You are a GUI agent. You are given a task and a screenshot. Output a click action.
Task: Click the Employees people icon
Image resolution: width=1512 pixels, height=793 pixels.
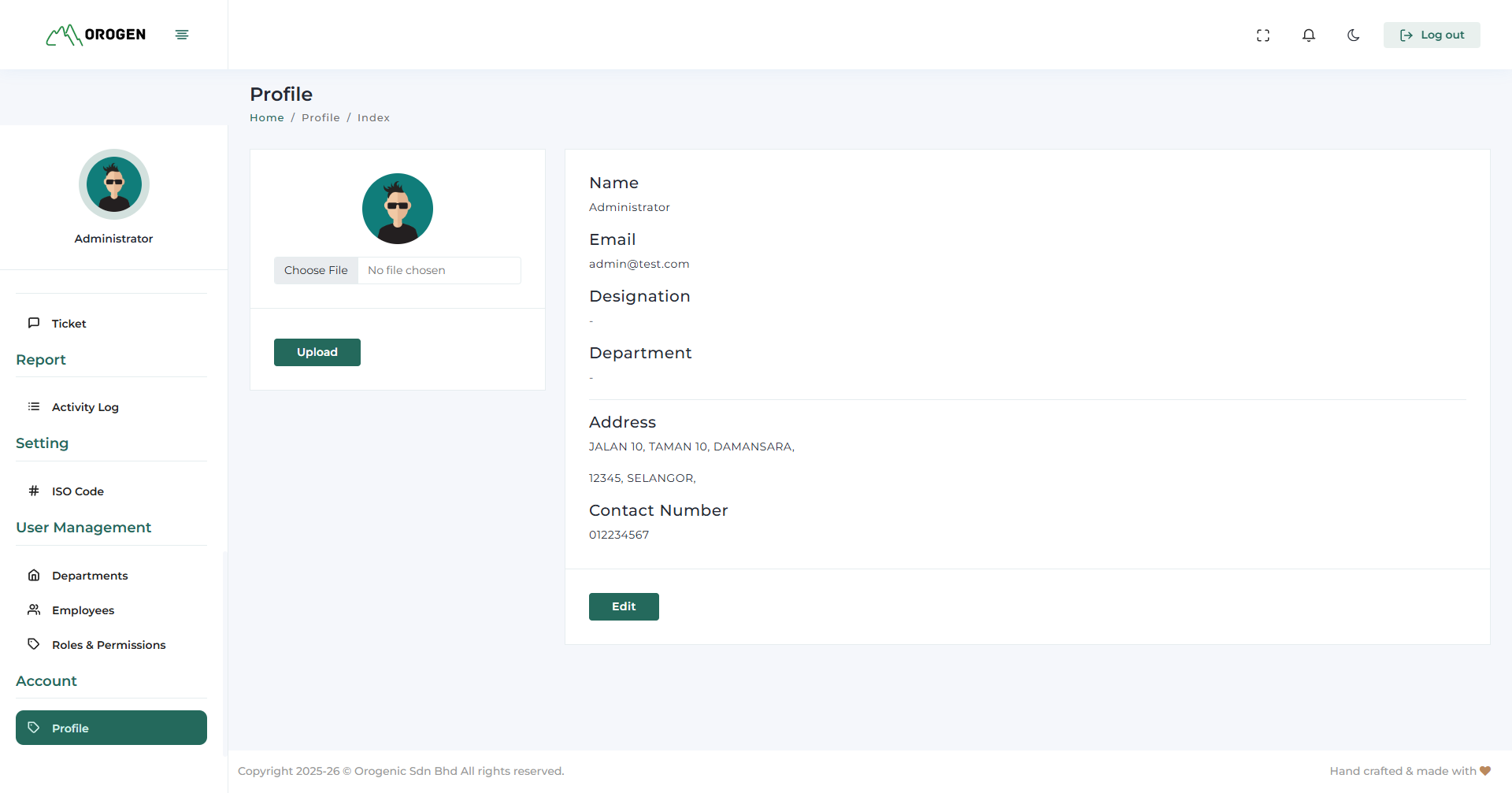coord(34,610)
